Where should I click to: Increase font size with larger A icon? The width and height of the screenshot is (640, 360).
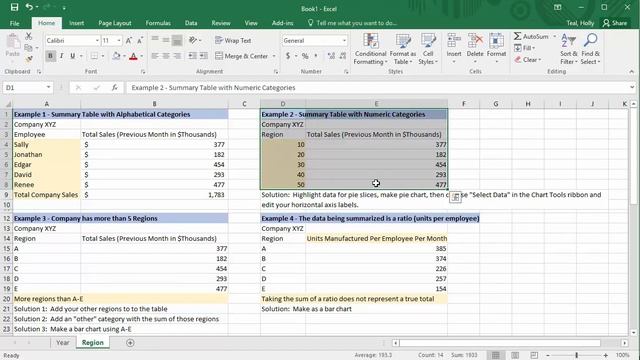(x=129, y=40)
